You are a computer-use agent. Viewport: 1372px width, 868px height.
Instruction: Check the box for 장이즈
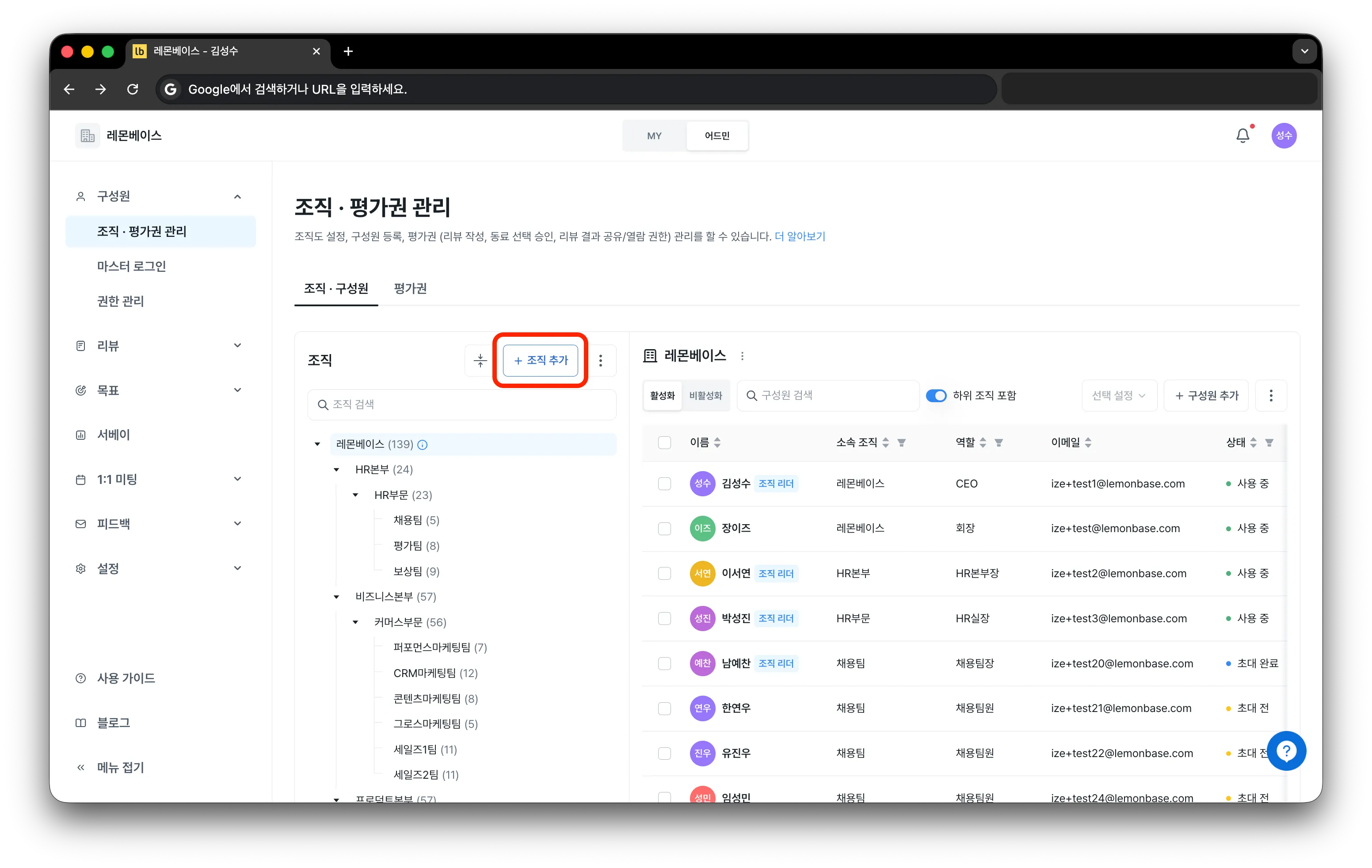(664, 529)
